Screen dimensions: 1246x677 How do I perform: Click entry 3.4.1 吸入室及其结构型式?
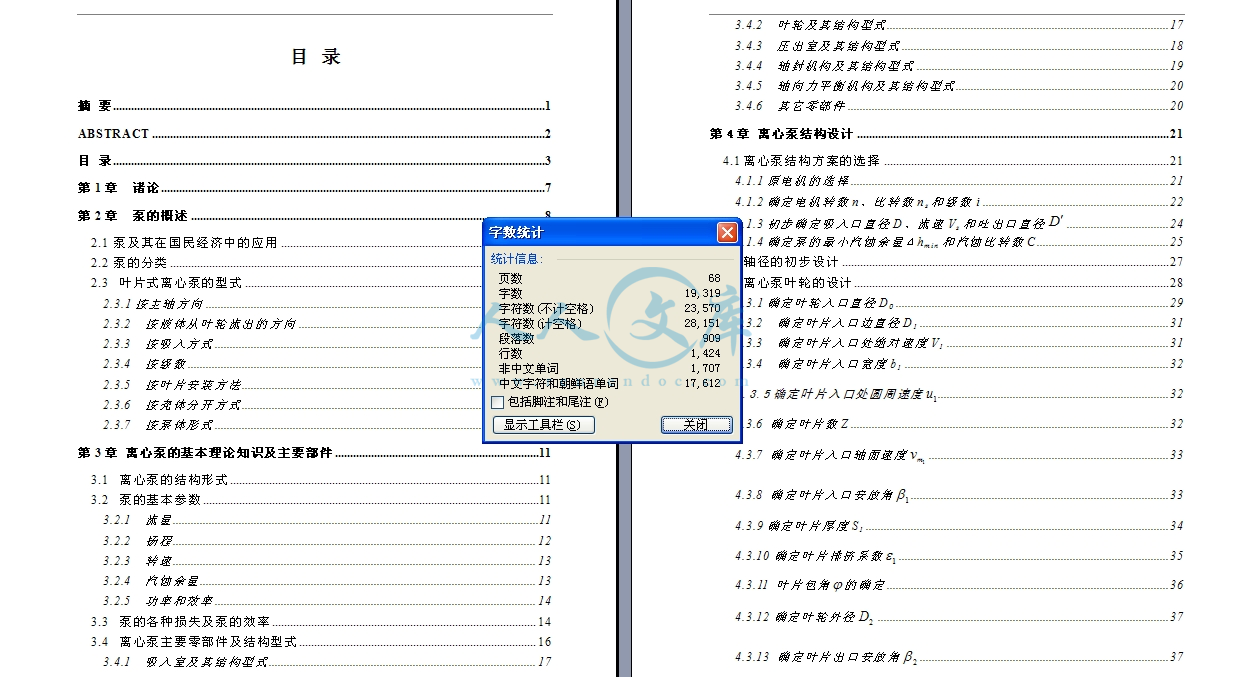point(327,662)
